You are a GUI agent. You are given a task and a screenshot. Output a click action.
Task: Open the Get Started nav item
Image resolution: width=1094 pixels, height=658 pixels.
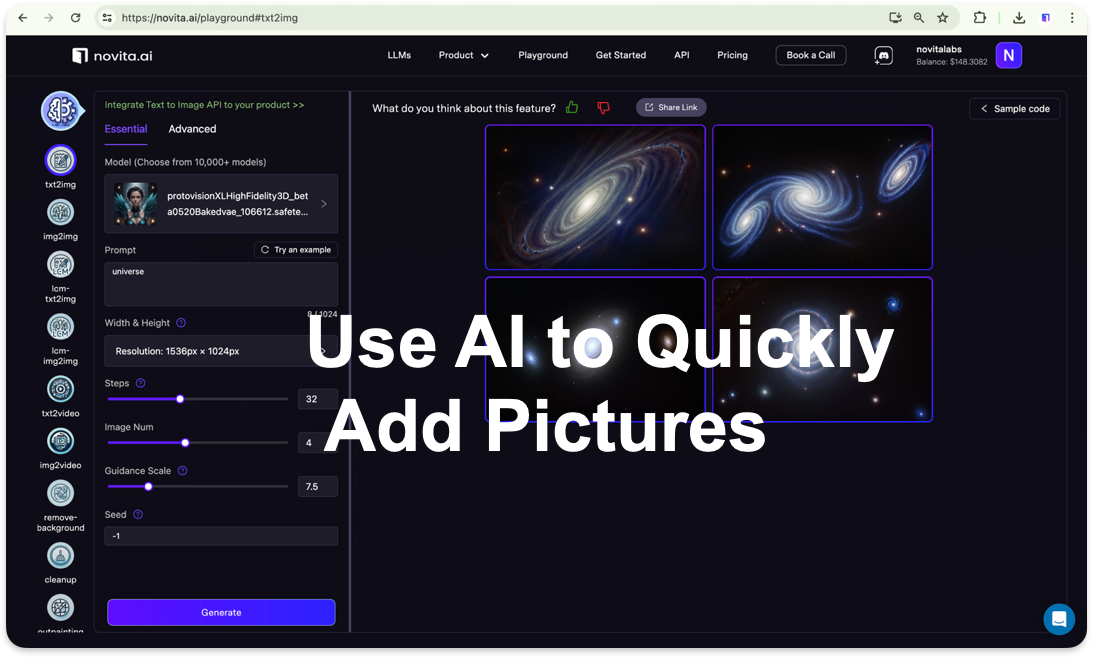(621, 55)
